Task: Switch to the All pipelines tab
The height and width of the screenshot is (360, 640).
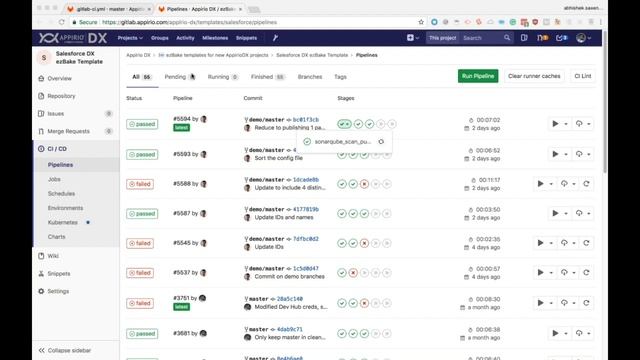Action: (x=142, y=77)
